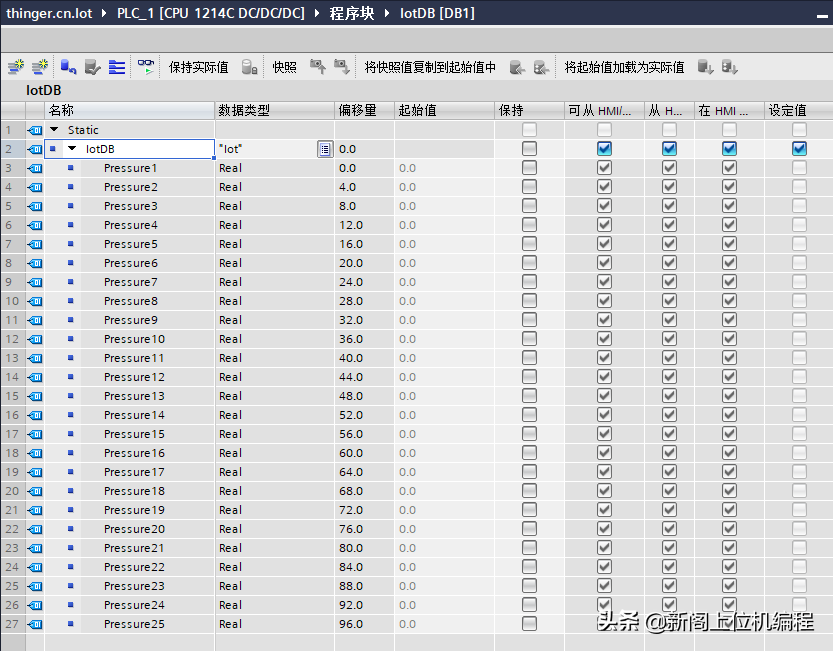The image size is (833, 651).
Task: Click first copy icon after 将快照值复制到起始值中
Action: tap(517, 67)
